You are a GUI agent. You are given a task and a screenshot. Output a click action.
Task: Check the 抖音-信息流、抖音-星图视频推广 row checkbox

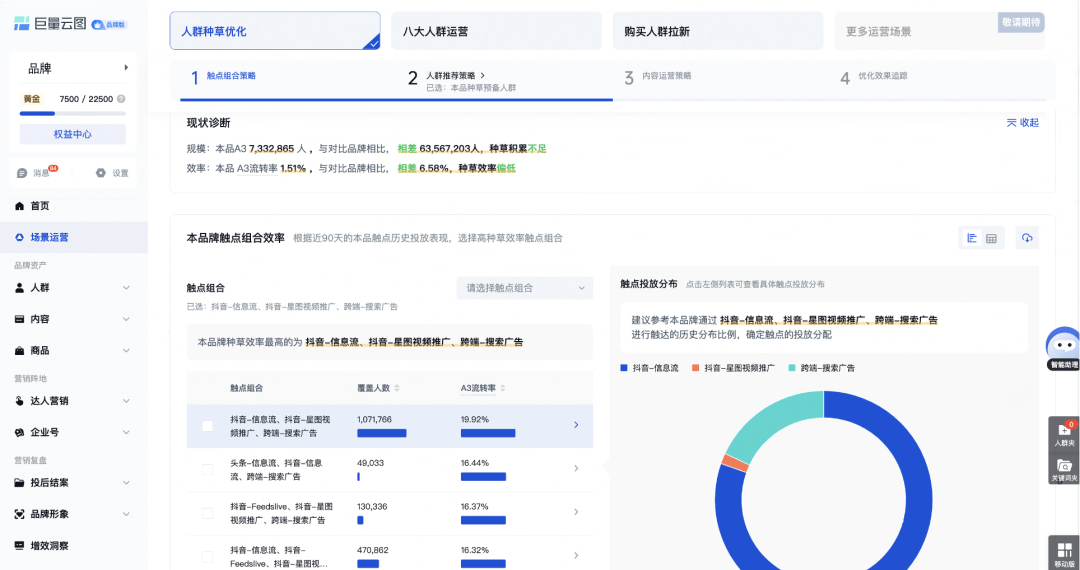(207, 426)
